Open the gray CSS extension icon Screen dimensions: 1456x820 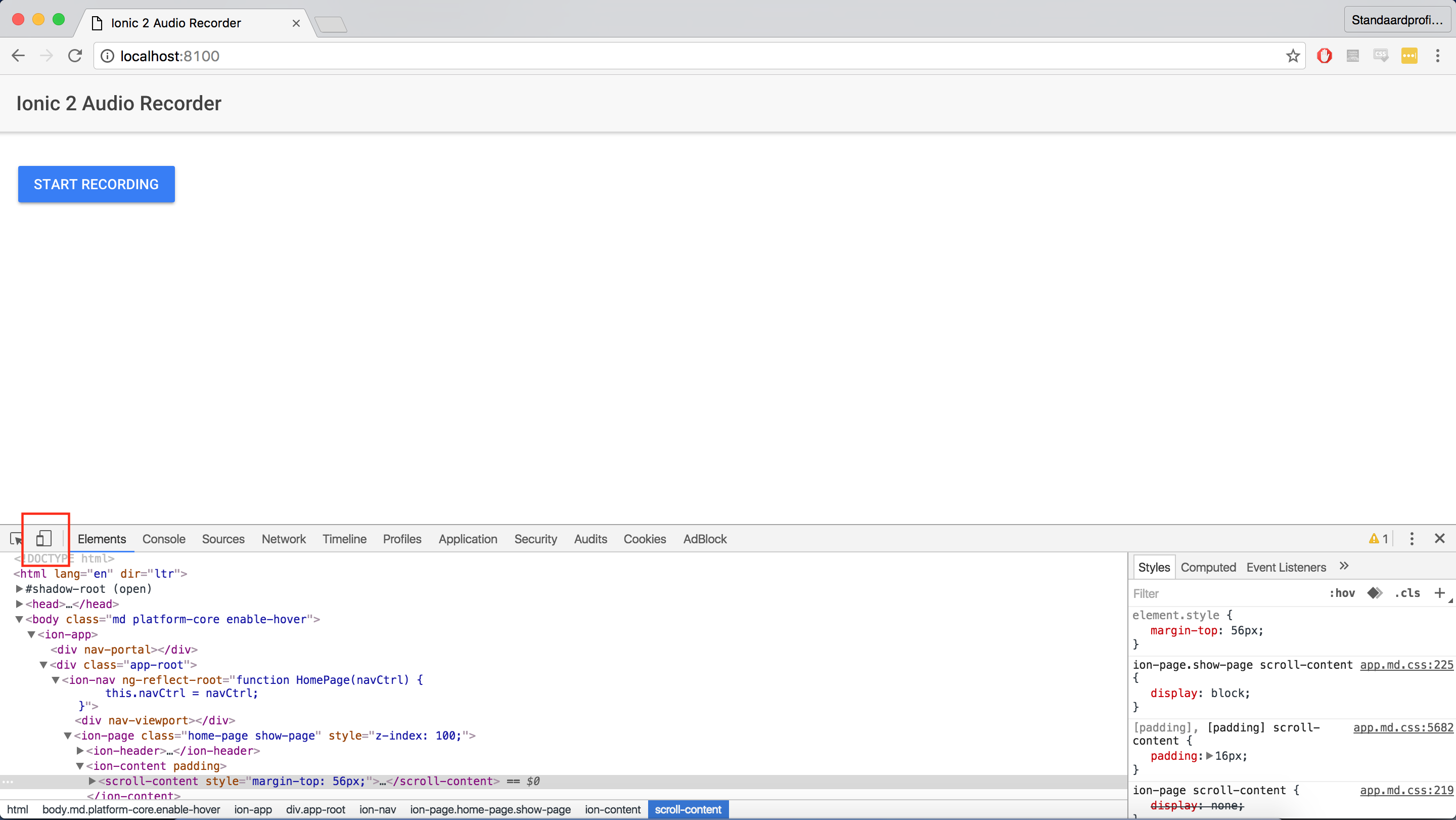click(1380, 56)
